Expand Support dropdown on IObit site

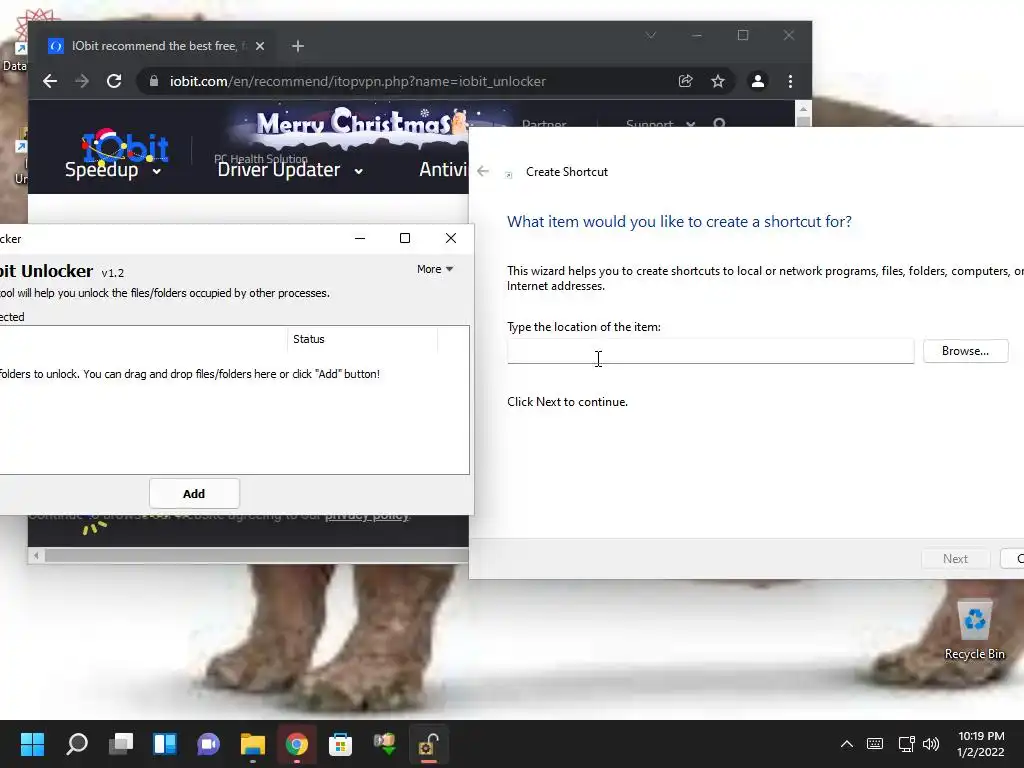(660, 123)
